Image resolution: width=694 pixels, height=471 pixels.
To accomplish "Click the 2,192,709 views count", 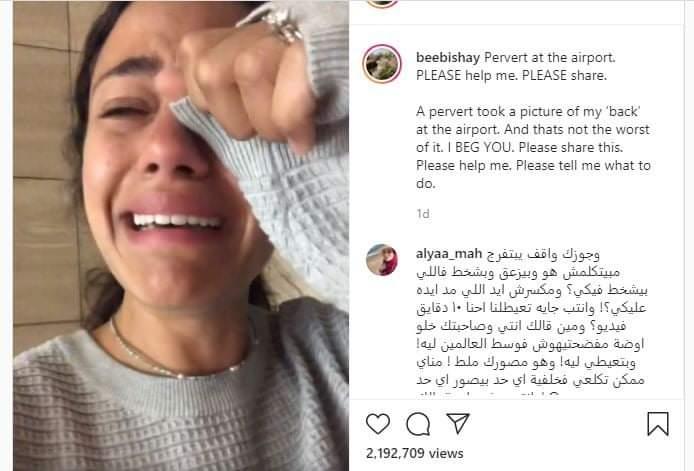I will (x=415, y=453).
